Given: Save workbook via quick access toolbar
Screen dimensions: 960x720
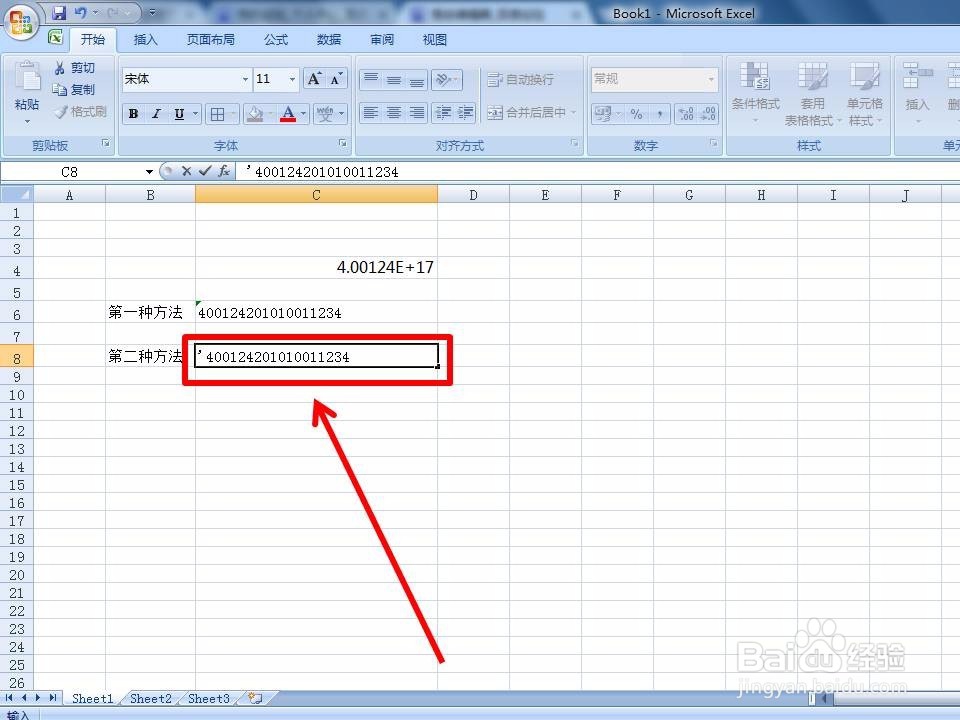Looking at the screenshot, I should pos(59,12).
